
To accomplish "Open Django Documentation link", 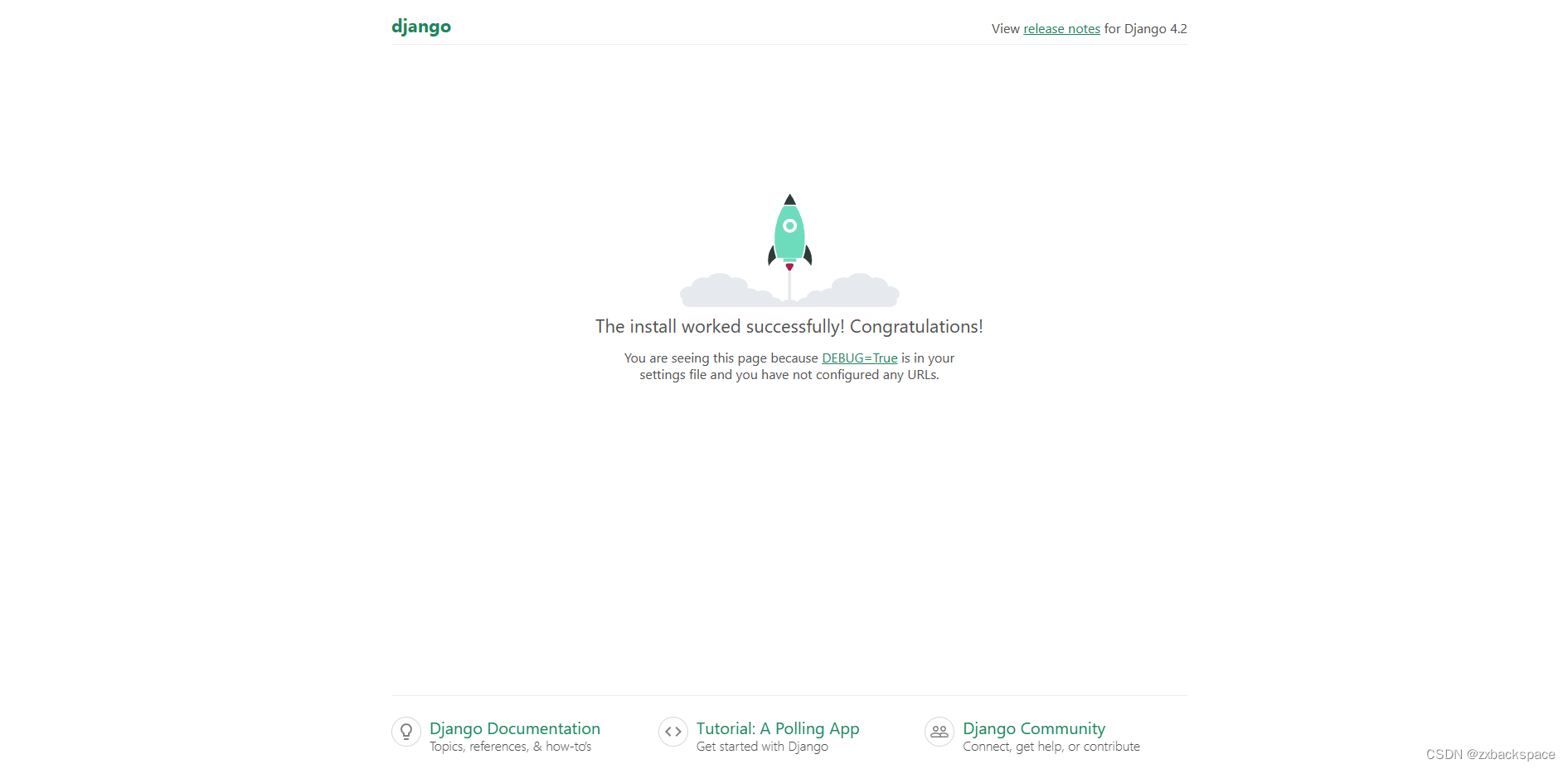I will [514, 728].
